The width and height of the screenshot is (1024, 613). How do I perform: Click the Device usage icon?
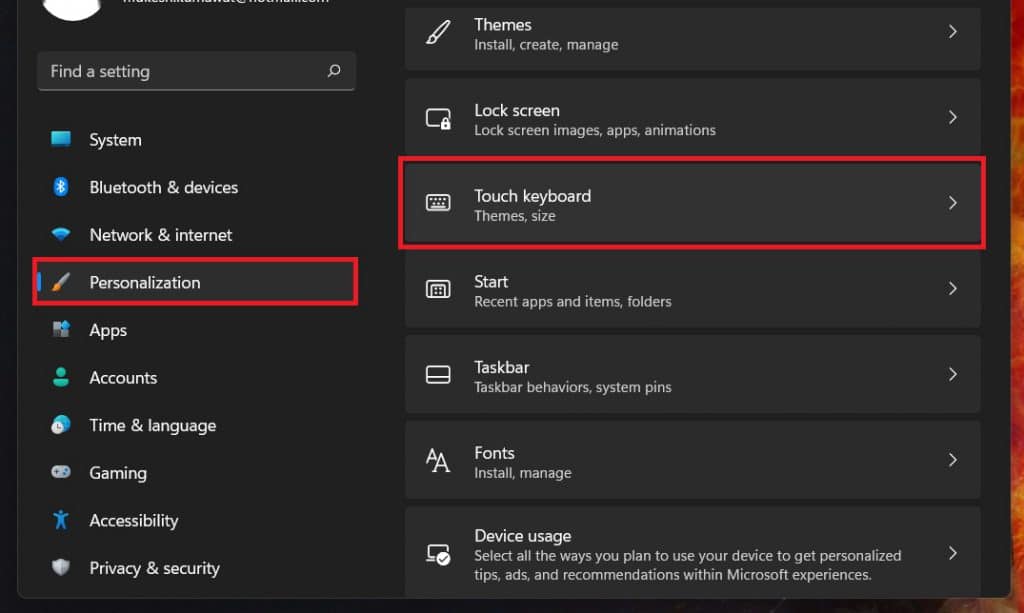pyautogui.click(x=438, y=554)
